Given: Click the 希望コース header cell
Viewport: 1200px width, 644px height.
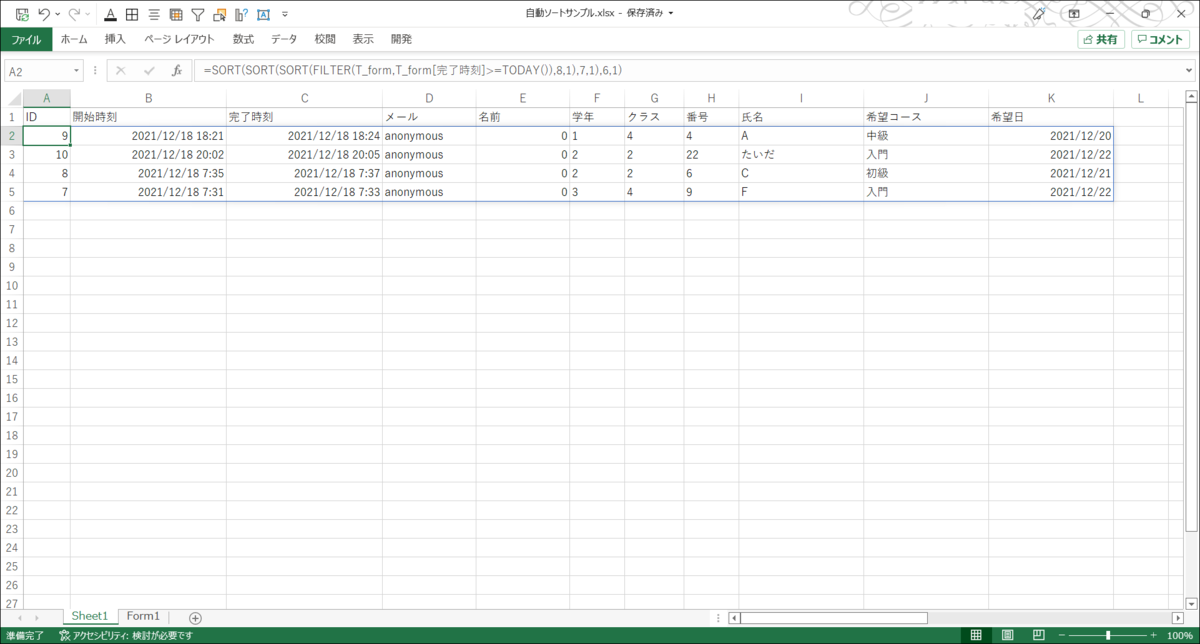Looking at the screenshot, I should tap(926, 117).
